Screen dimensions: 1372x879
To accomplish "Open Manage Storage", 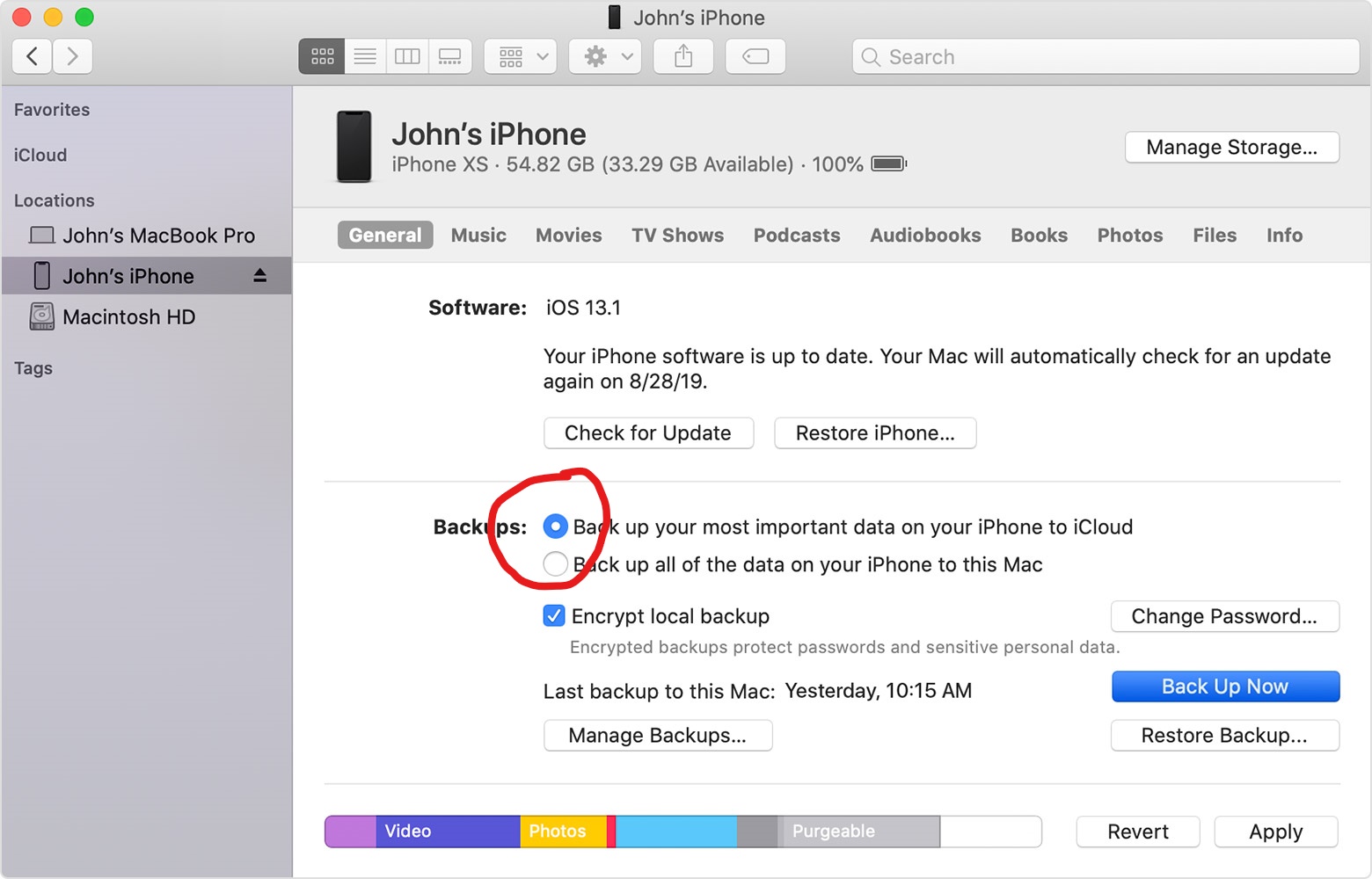I will pos(1232,147).
